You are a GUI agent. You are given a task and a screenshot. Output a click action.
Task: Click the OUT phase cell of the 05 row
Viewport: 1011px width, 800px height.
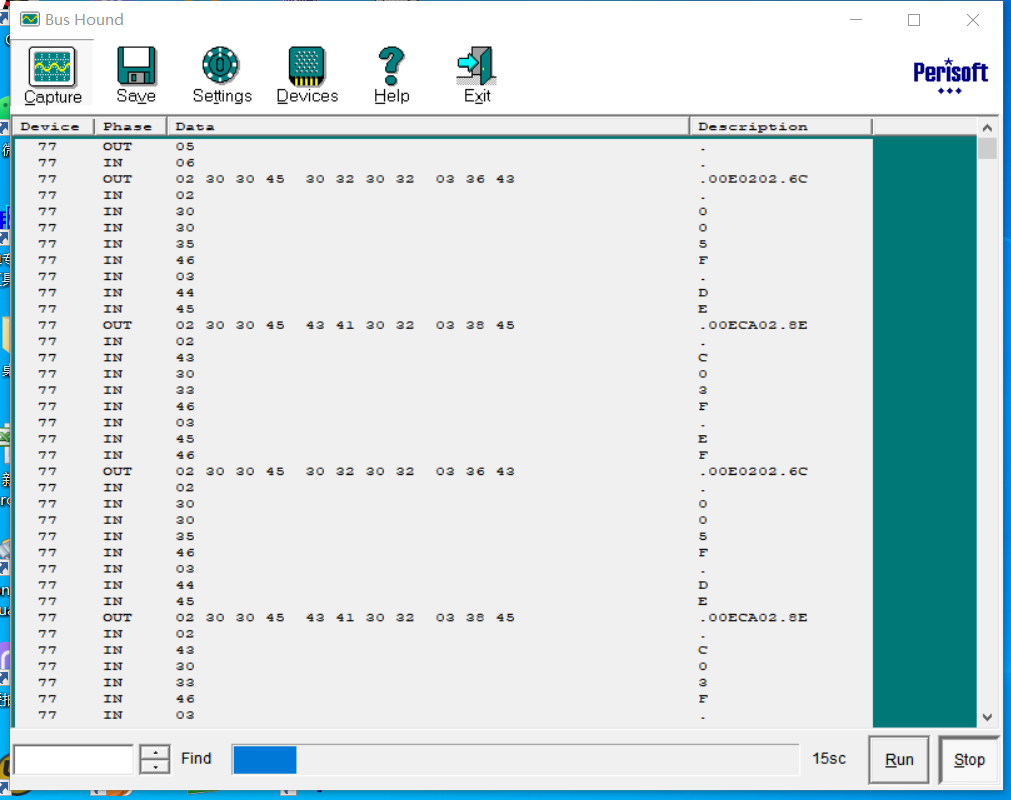117,146
